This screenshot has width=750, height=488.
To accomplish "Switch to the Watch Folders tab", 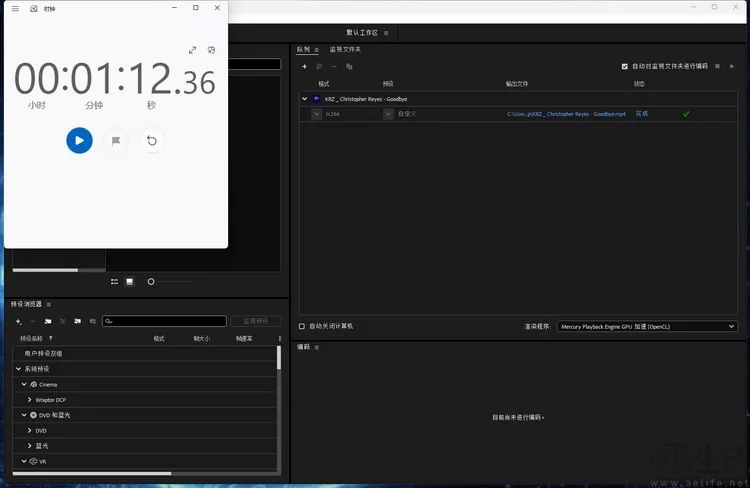I will pos(346,49).
